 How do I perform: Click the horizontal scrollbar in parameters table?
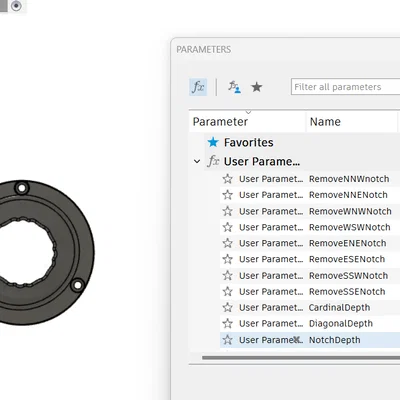pos(301,358)
